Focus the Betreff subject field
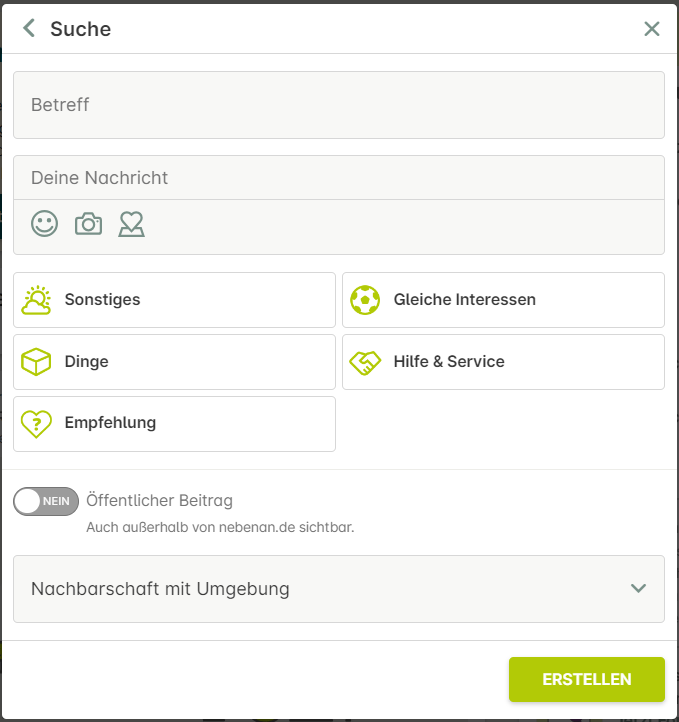The width and height of the screenshot is (679, 722). (339, 105)
